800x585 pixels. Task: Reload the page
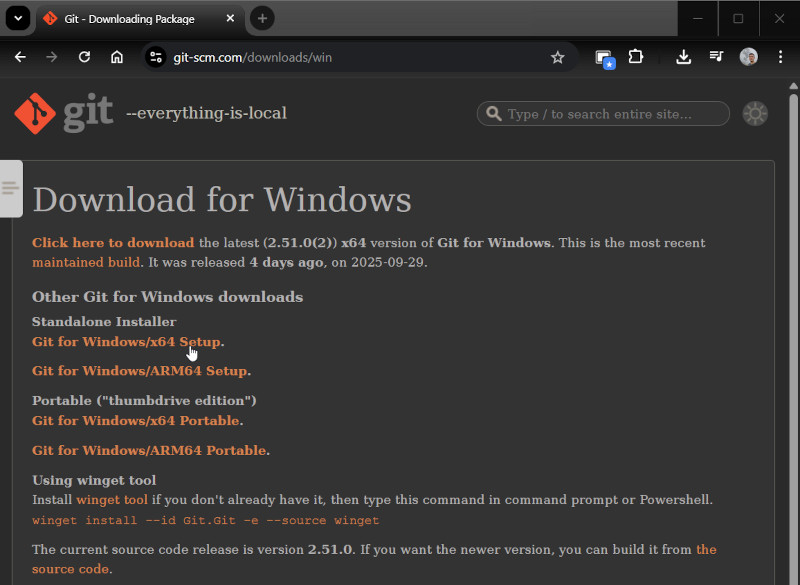[84, 57]
